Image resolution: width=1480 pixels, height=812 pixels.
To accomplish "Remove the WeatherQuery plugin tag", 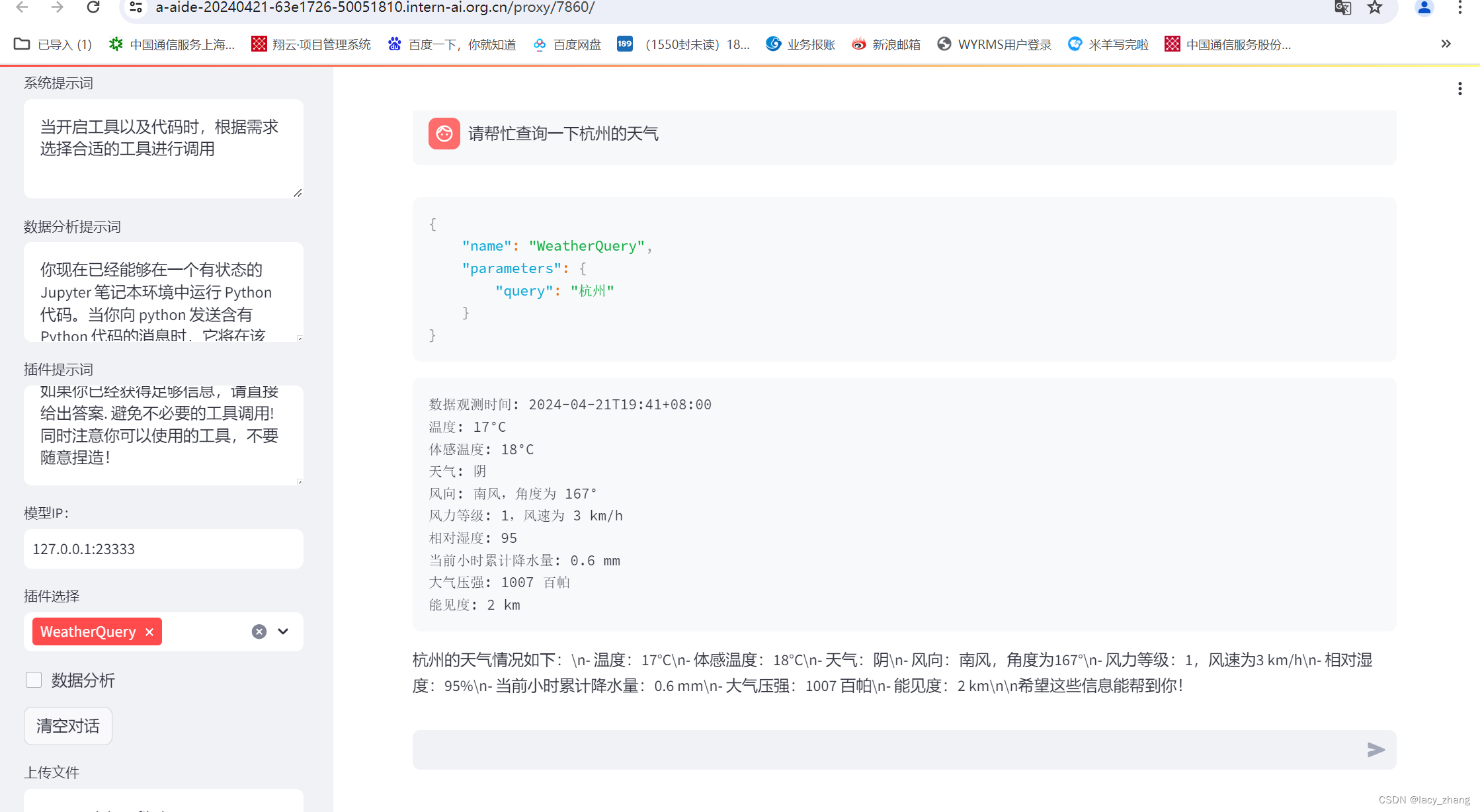I will [149, 632].
